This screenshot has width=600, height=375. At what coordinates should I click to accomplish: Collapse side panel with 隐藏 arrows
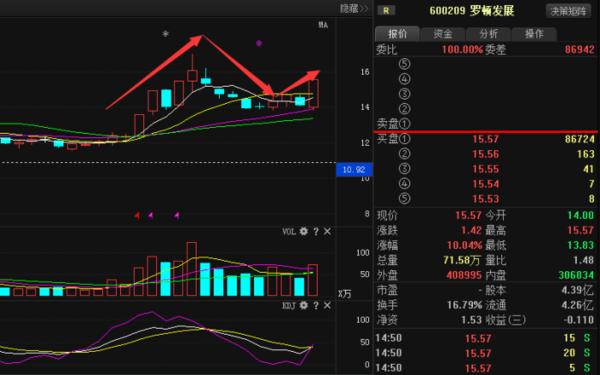coord(354,8)
